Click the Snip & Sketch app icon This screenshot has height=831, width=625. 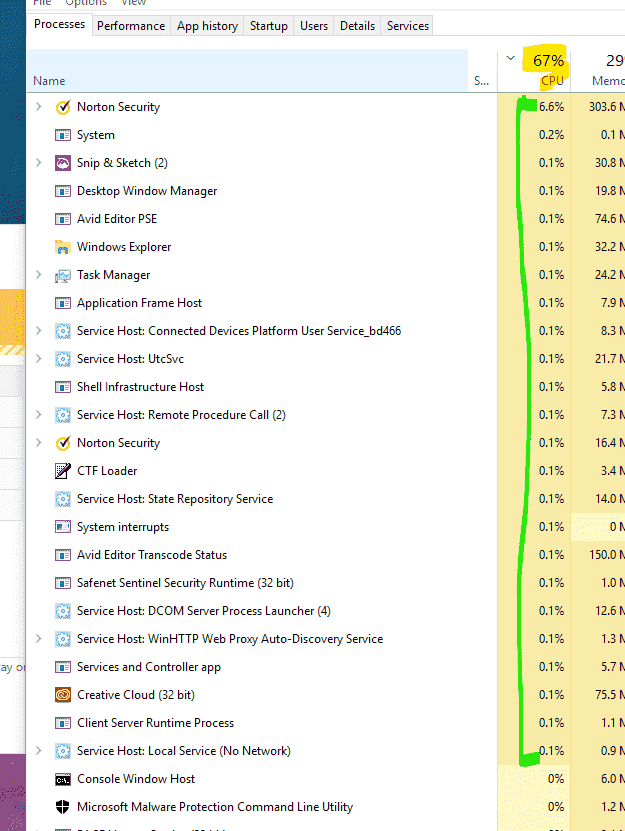click(x=63, y=163)
